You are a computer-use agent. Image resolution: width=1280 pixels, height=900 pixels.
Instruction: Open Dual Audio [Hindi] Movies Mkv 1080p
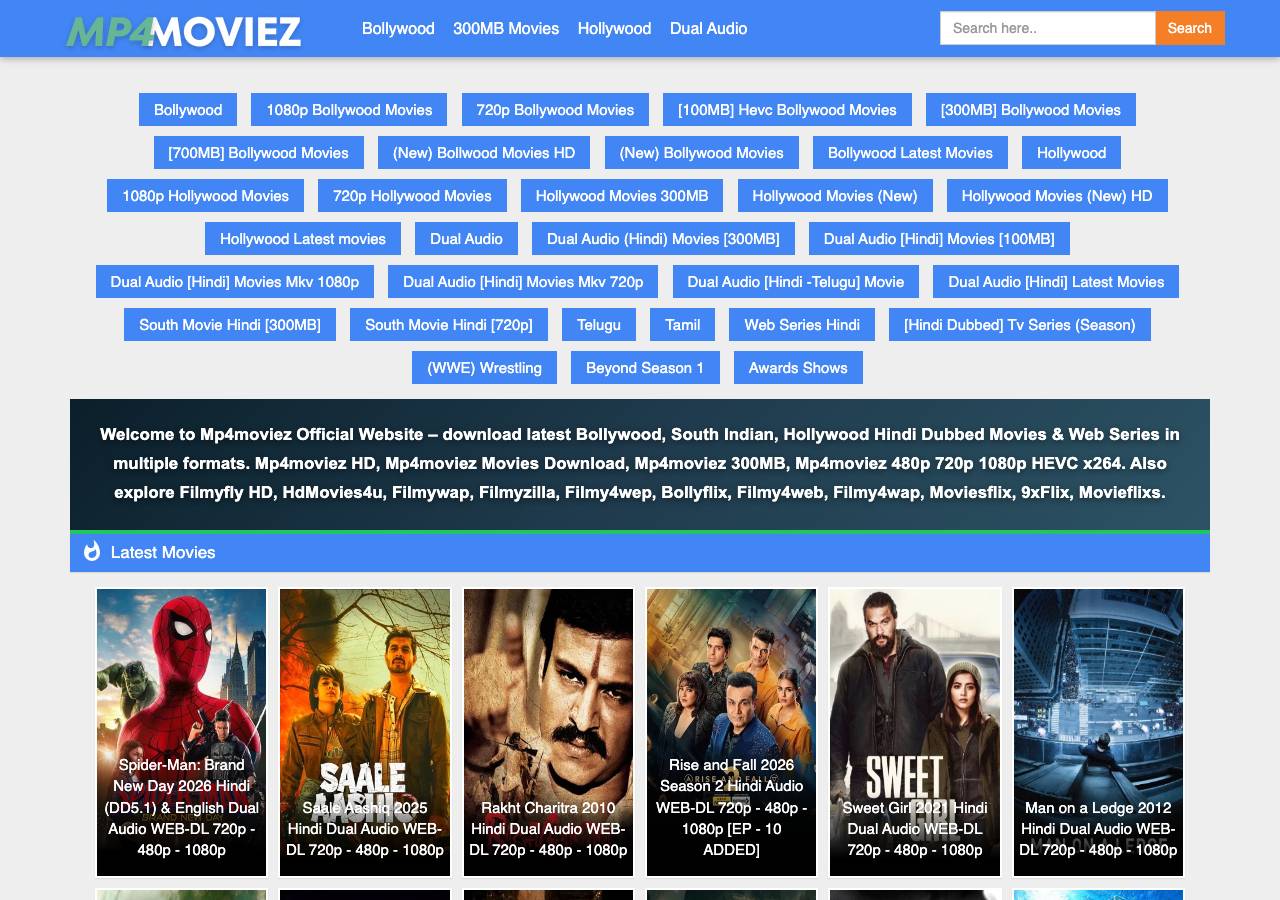pos(235,282)
